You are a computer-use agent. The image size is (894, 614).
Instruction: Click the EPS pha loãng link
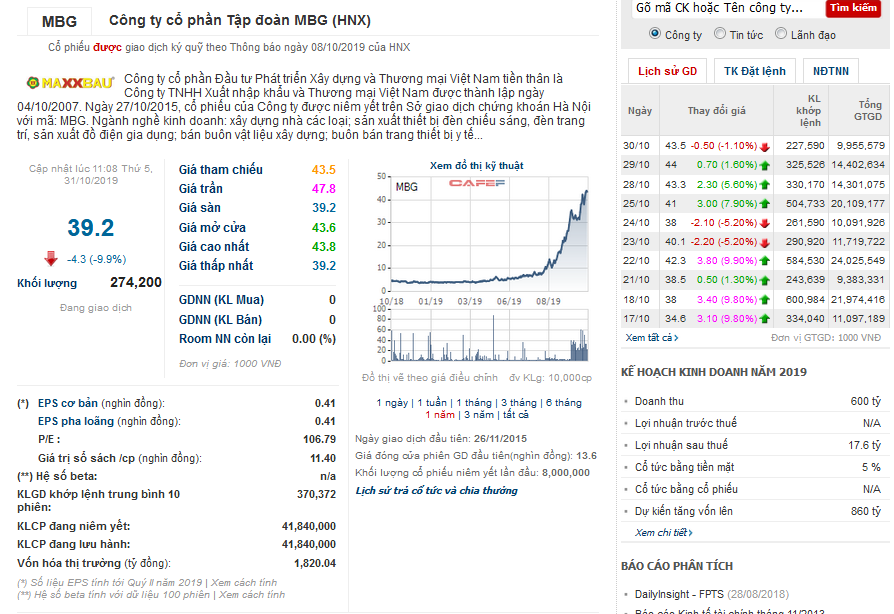tap(76, 421)
